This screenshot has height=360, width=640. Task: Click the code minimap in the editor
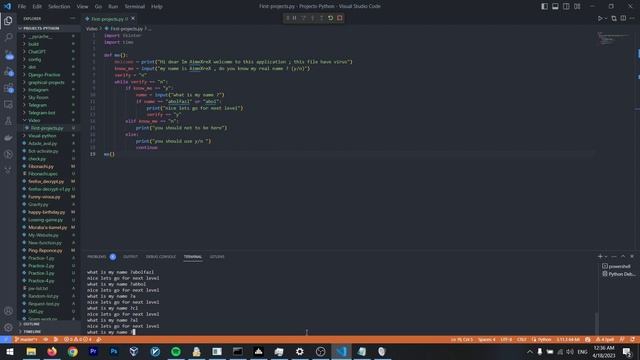[613, 39]
